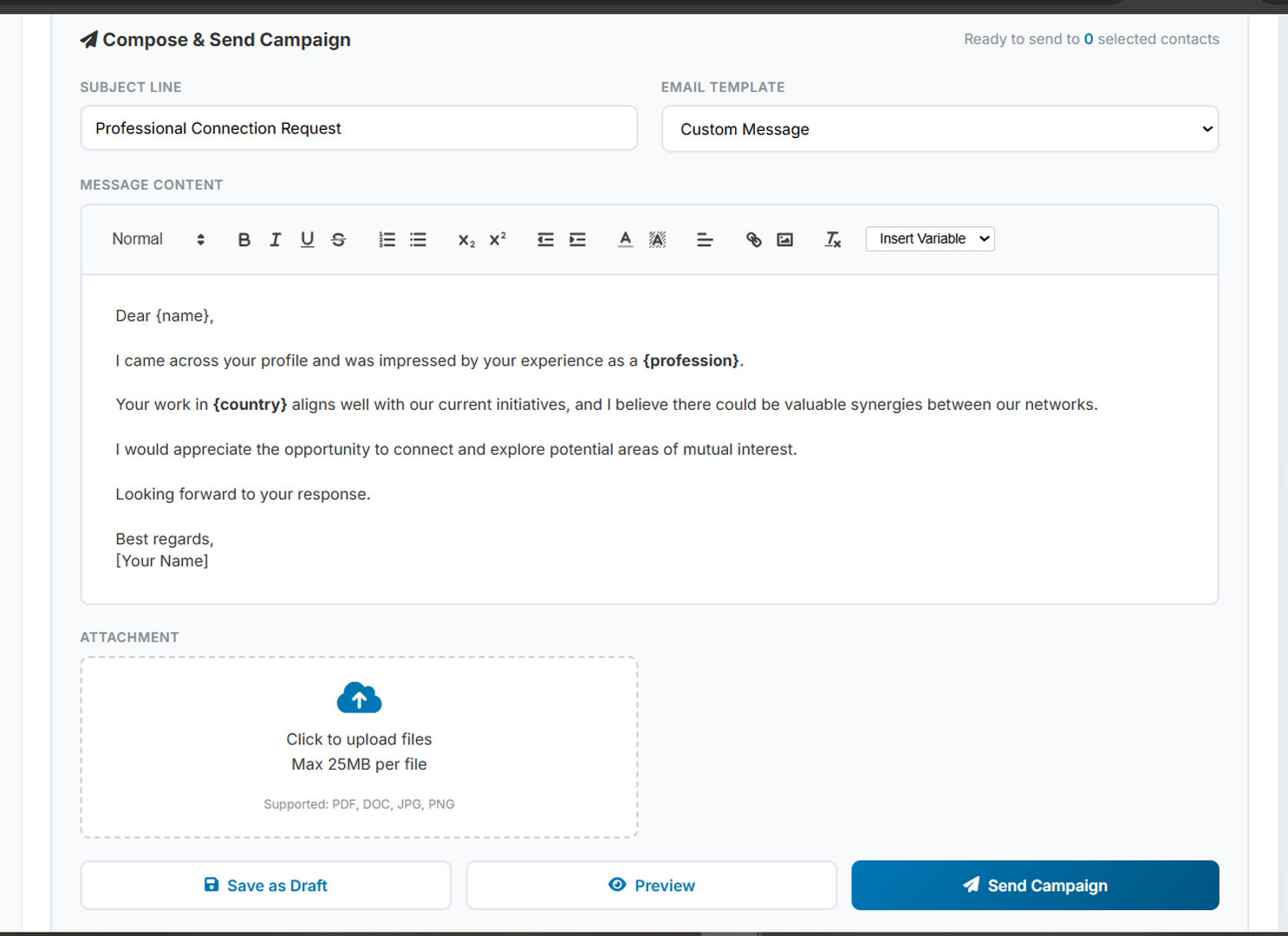Expand the Email Template dropdown
Viewport: 1288px width, 936px height.
point(940,129)
